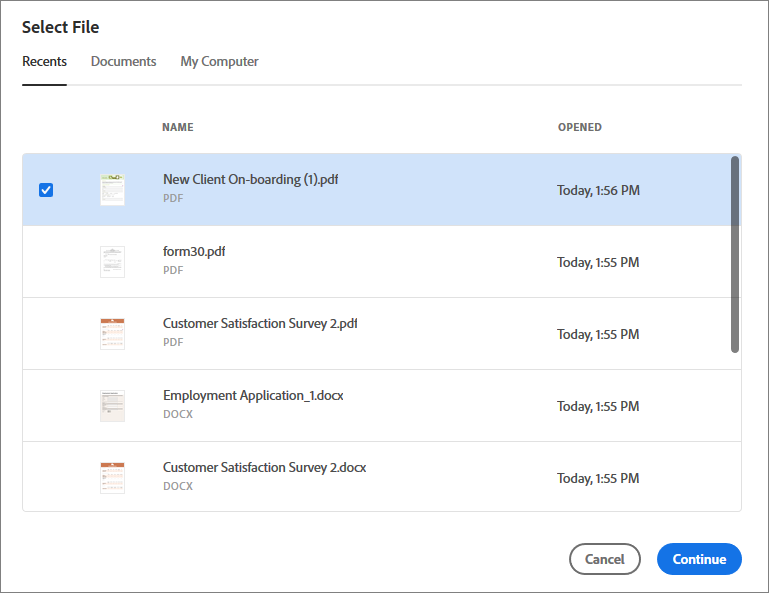Cancel the file selection dialog

click(604, 559)
